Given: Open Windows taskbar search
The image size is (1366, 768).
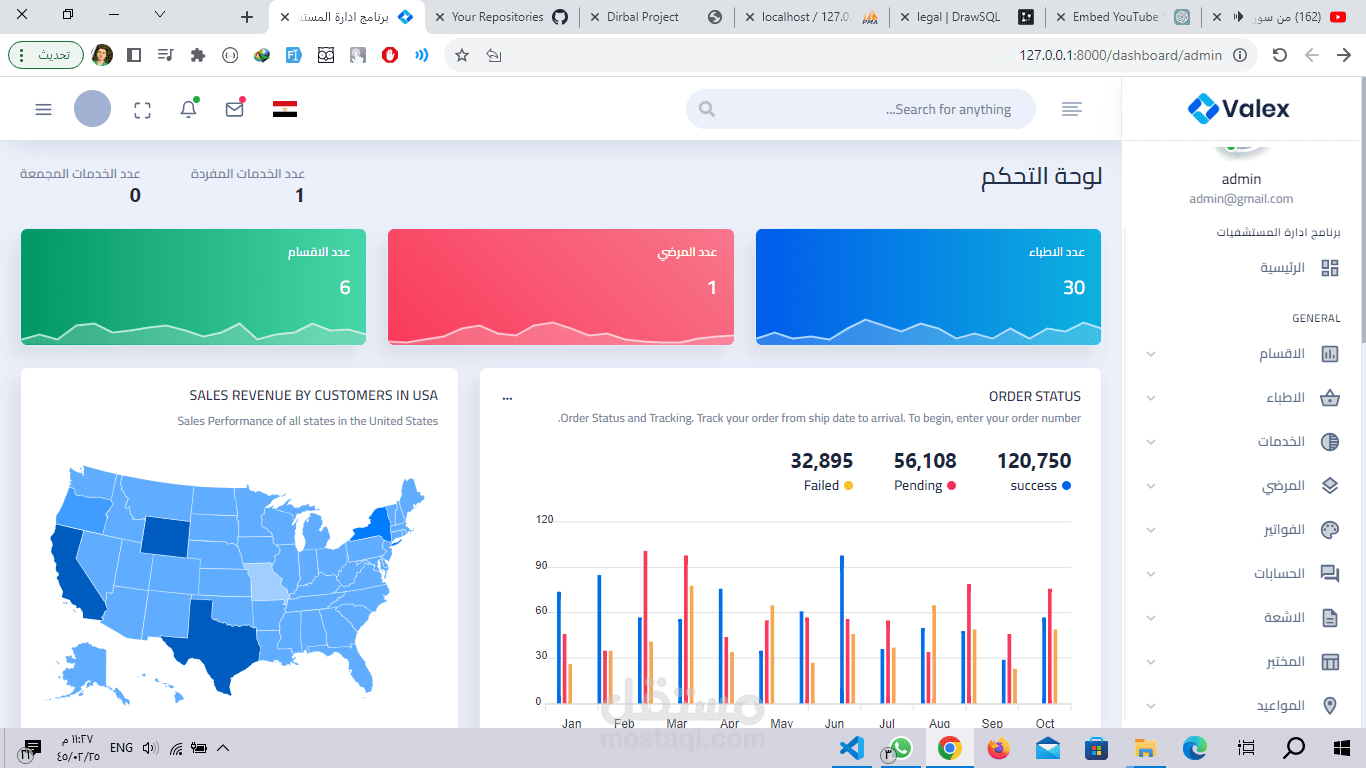Looking at the screenshot, I should click(1294, 747).
